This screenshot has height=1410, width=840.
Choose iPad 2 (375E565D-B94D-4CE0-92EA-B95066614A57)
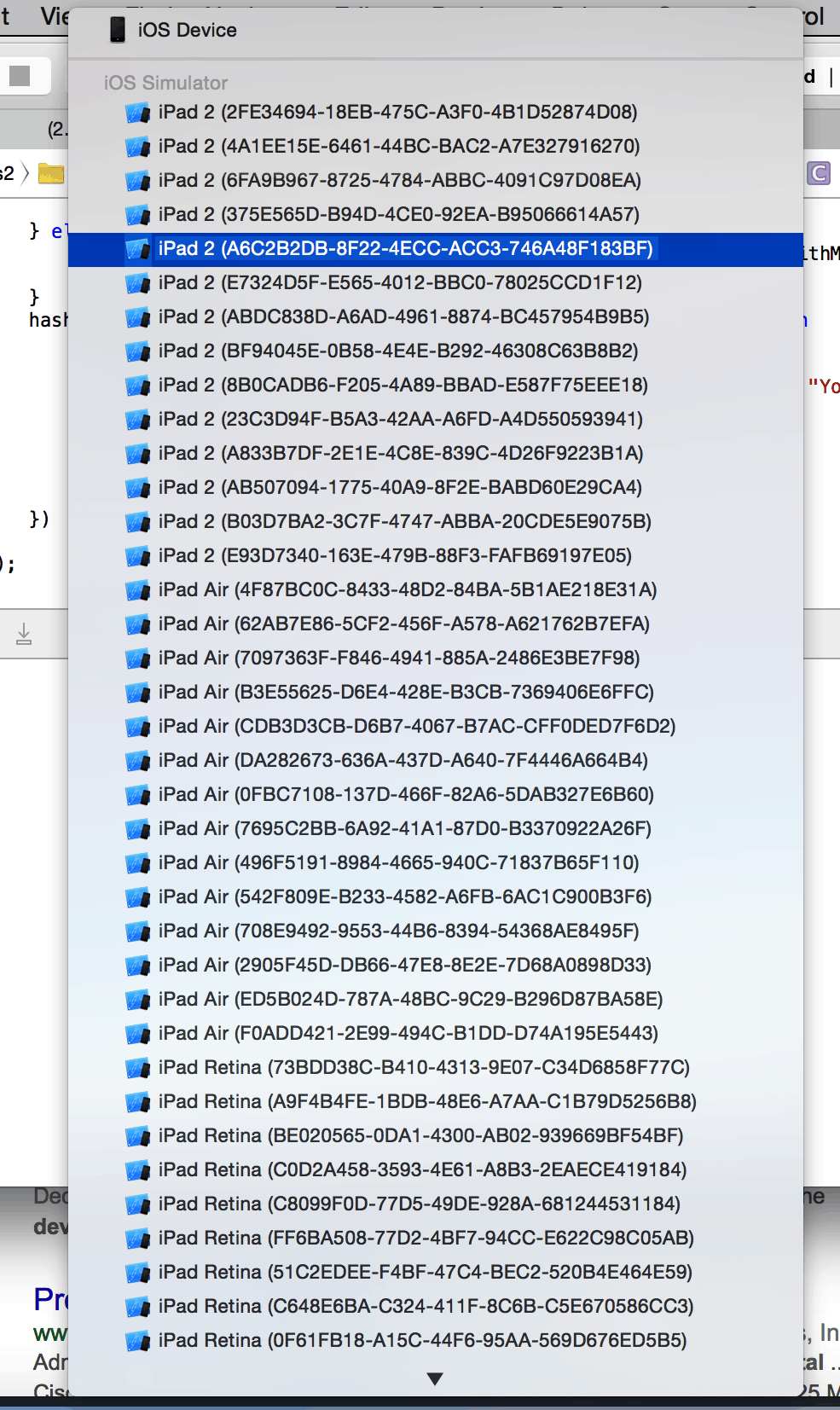436,214
